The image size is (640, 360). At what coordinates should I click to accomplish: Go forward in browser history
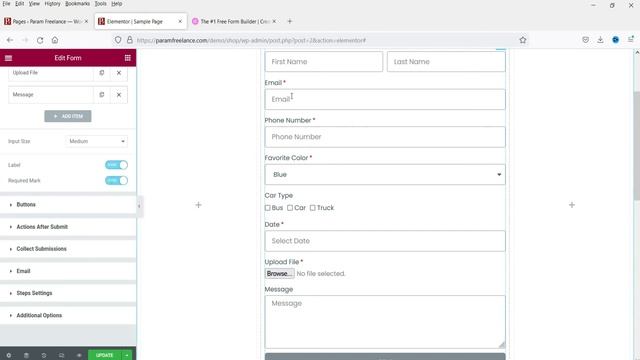pos(25,40)
